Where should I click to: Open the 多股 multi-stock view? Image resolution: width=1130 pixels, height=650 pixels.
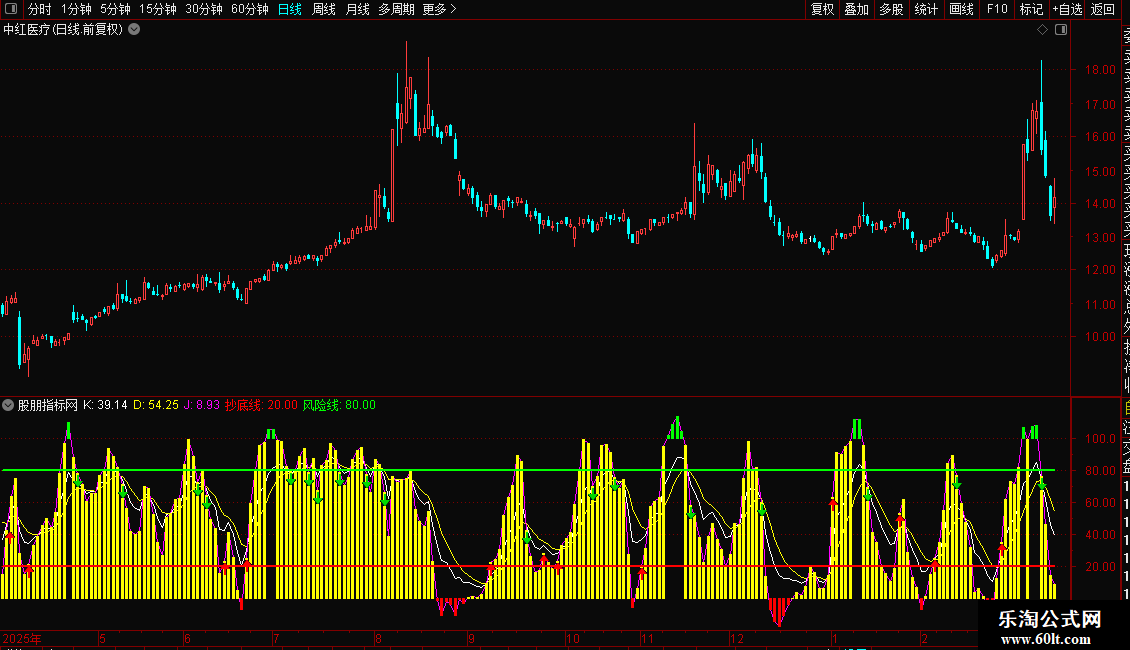tap(891, 9)
